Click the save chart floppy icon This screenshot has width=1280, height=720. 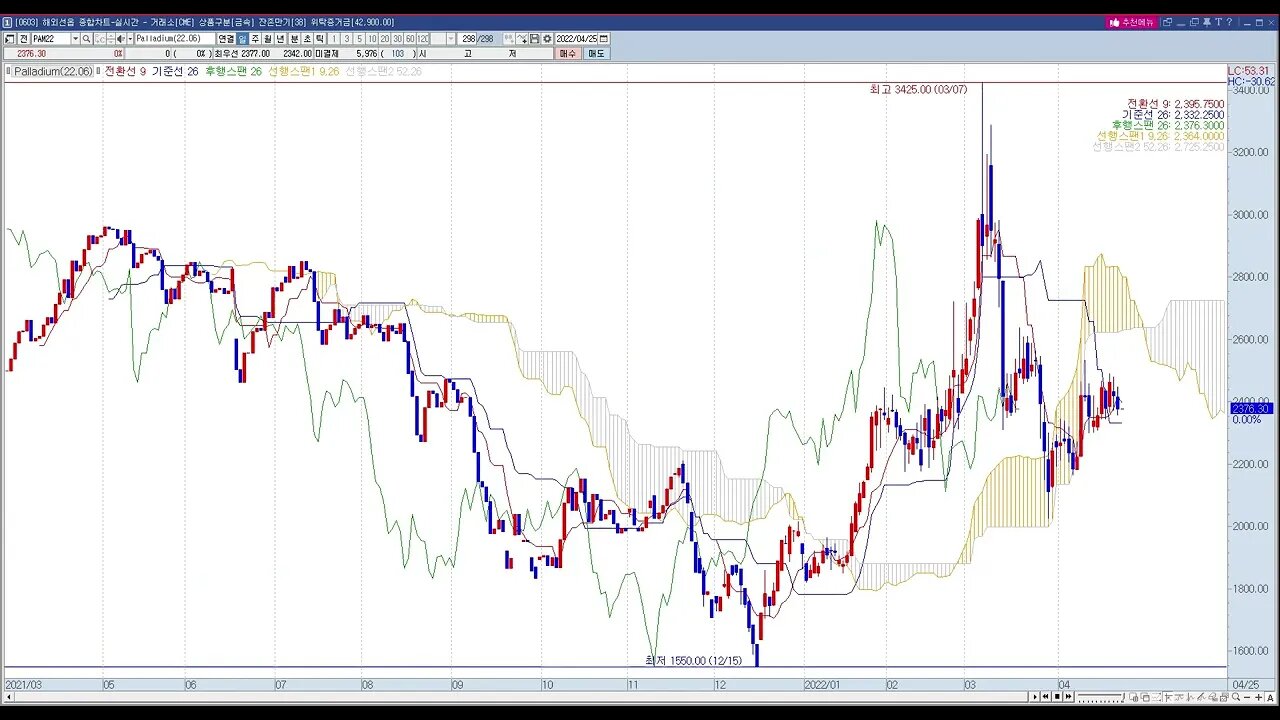534,39
